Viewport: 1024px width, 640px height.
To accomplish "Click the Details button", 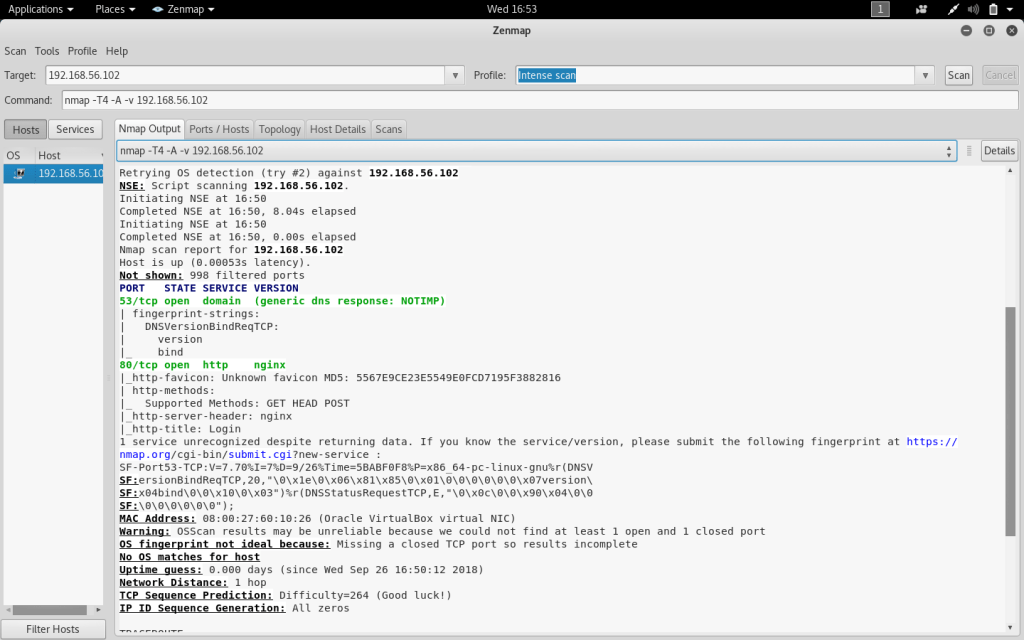I will tap(999, 151).
